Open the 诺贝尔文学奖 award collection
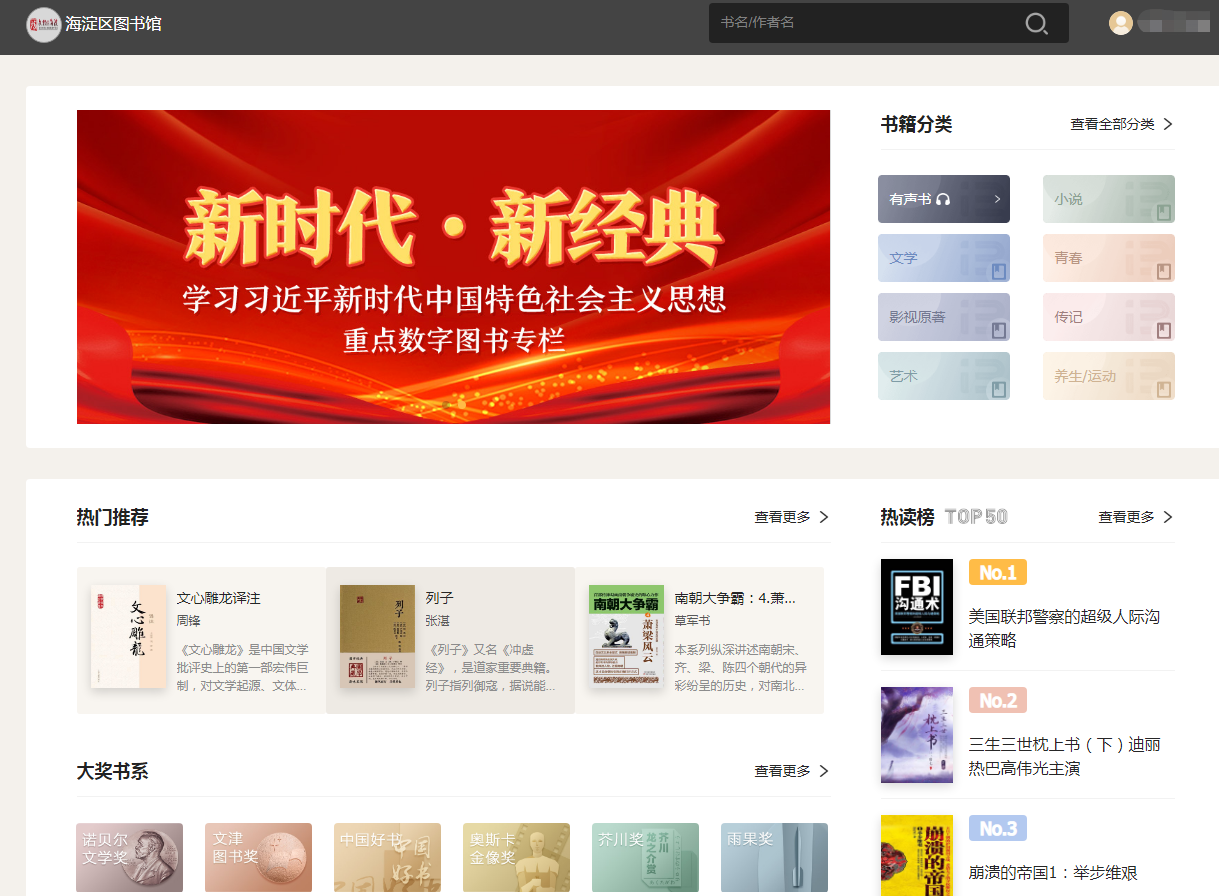Screen dimensions: 1219x896 [129, 857]
